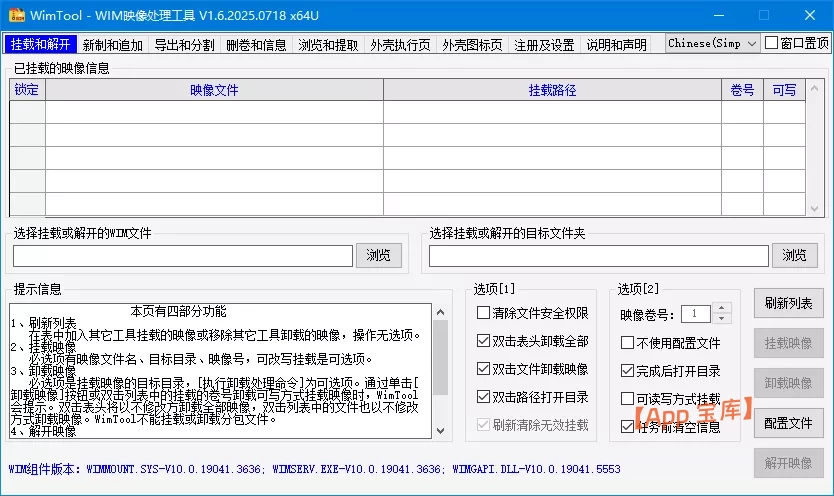Click the 可写 column header
The height and width of the screenshot is (496, 834).
click(784, 90)
